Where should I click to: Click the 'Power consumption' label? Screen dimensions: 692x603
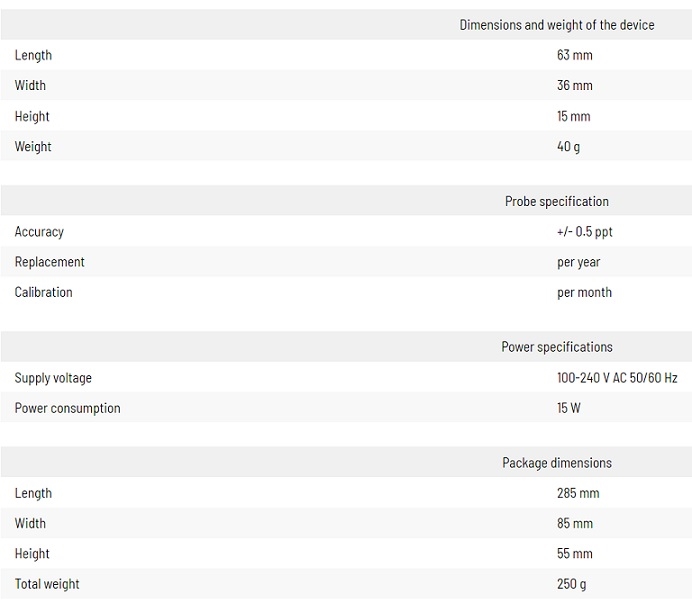tap(67, 408)
